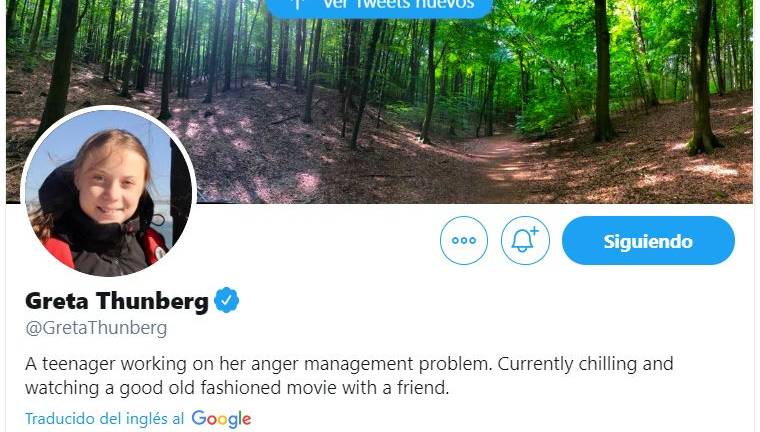Click the plus sign on the bell icon

(533, 231)
